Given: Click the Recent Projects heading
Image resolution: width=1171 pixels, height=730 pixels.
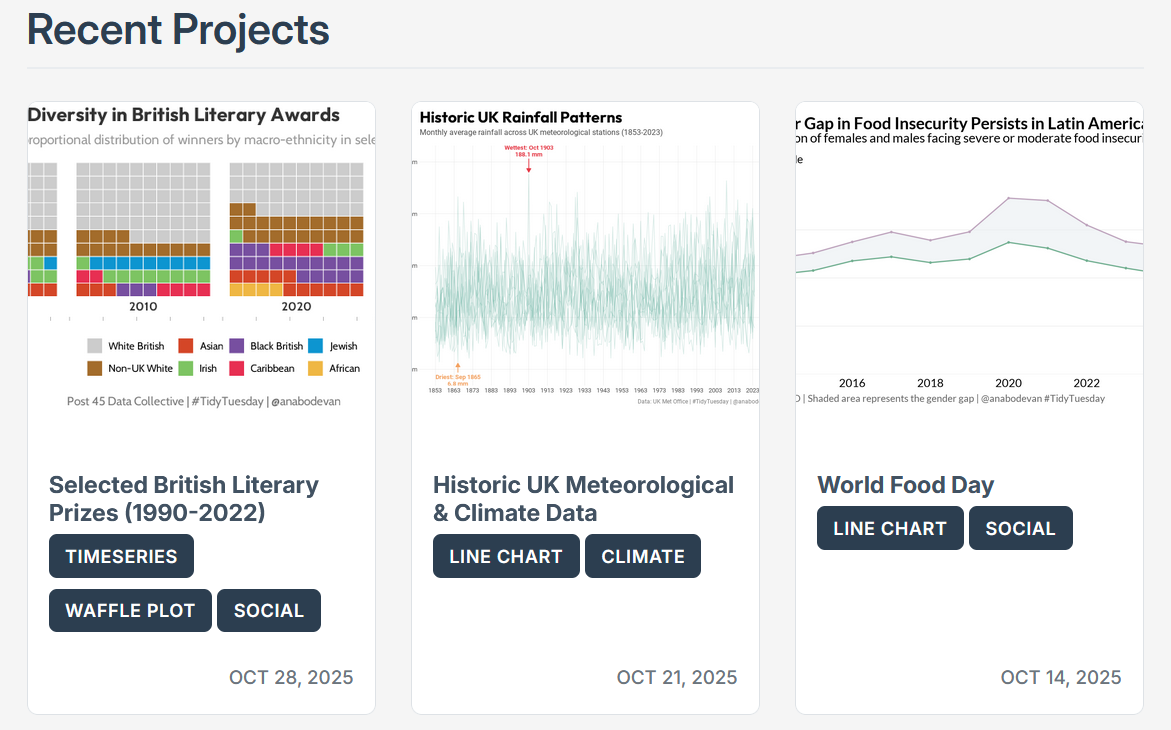Looking at the screenshot, I should (x=178, y=30).
